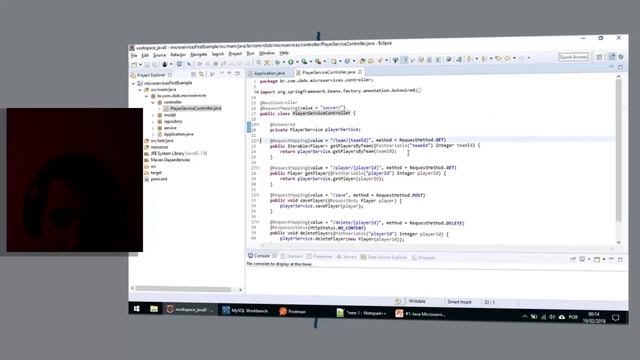The image size is (640, 360).
Task: Expand the model package node
Action: point(153,116)
